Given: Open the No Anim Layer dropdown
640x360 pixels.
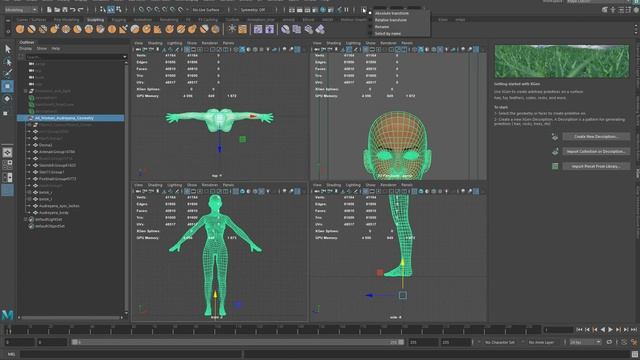Looking at the screenshot, I should click(x=542, y=342).
